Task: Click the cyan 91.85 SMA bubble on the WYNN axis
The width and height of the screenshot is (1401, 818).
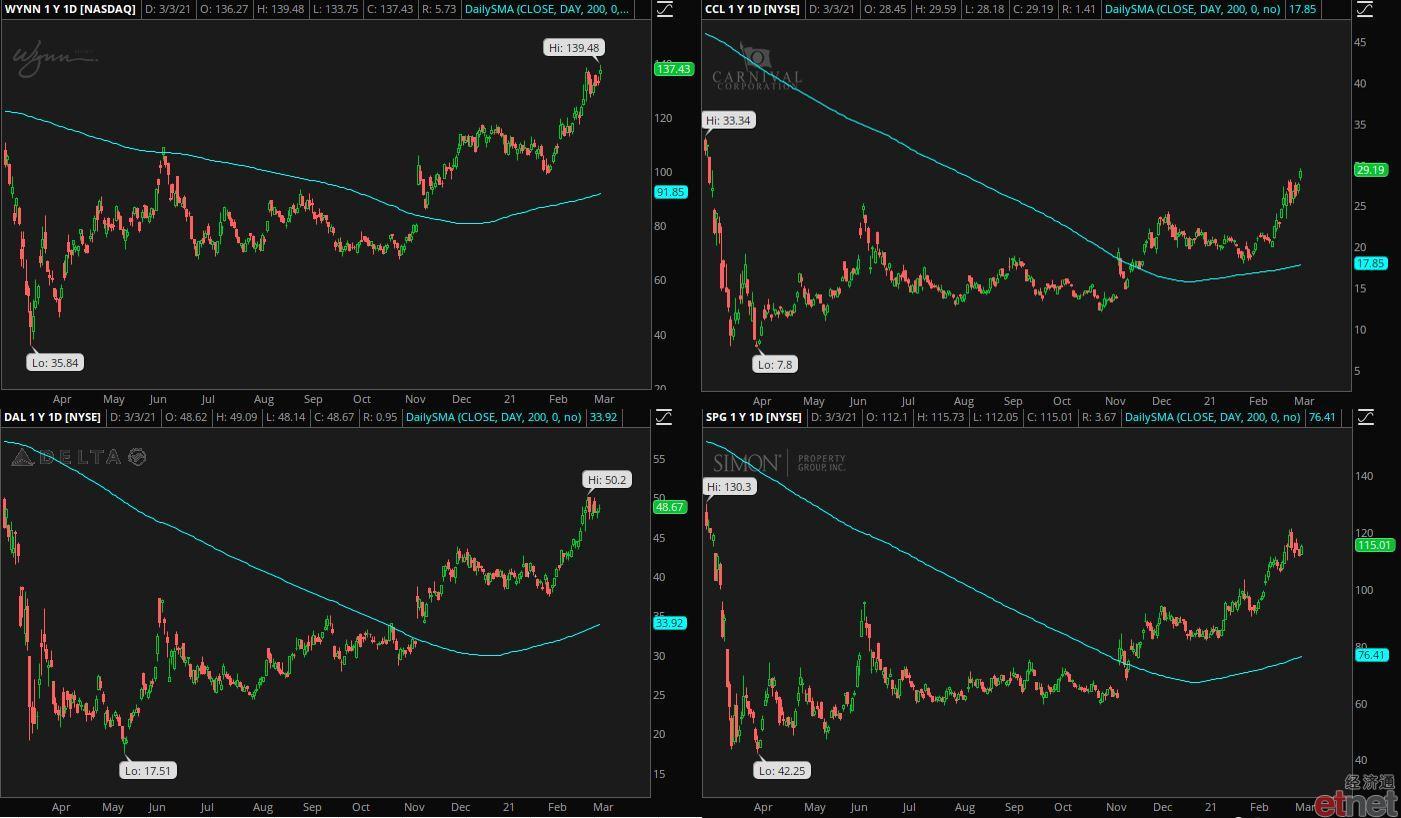Action: 670,192
